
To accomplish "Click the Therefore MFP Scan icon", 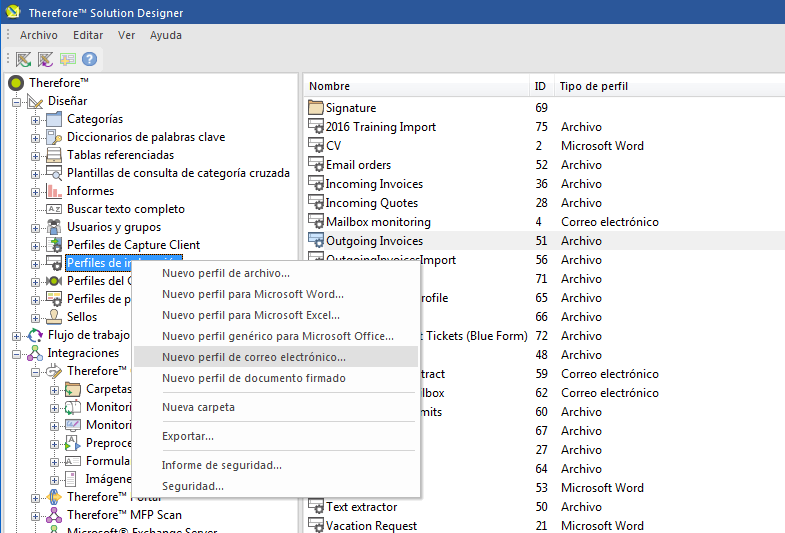I will [54, 515].
